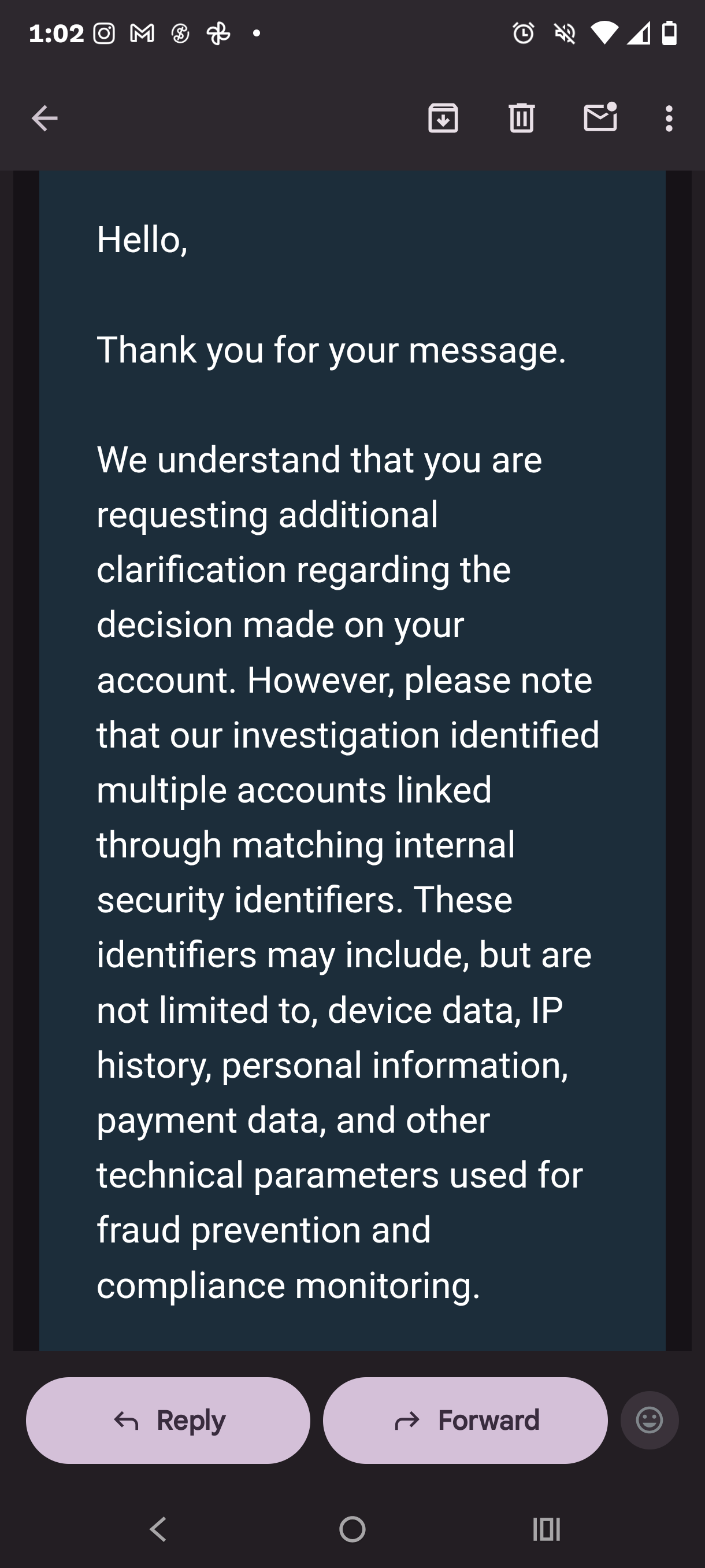This screenshot has height=1568, width=705.
Task: Archive this email
Action: (x=443, y=118)
